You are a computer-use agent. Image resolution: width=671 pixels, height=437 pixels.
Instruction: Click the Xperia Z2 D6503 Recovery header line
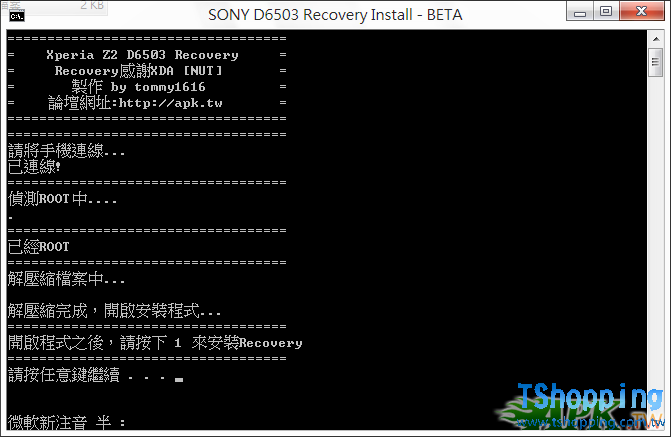(142, 55)
